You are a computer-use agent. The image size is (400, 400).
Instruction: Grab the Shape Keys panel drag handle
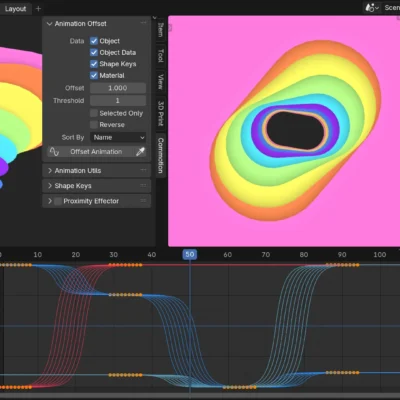(143, 185)
